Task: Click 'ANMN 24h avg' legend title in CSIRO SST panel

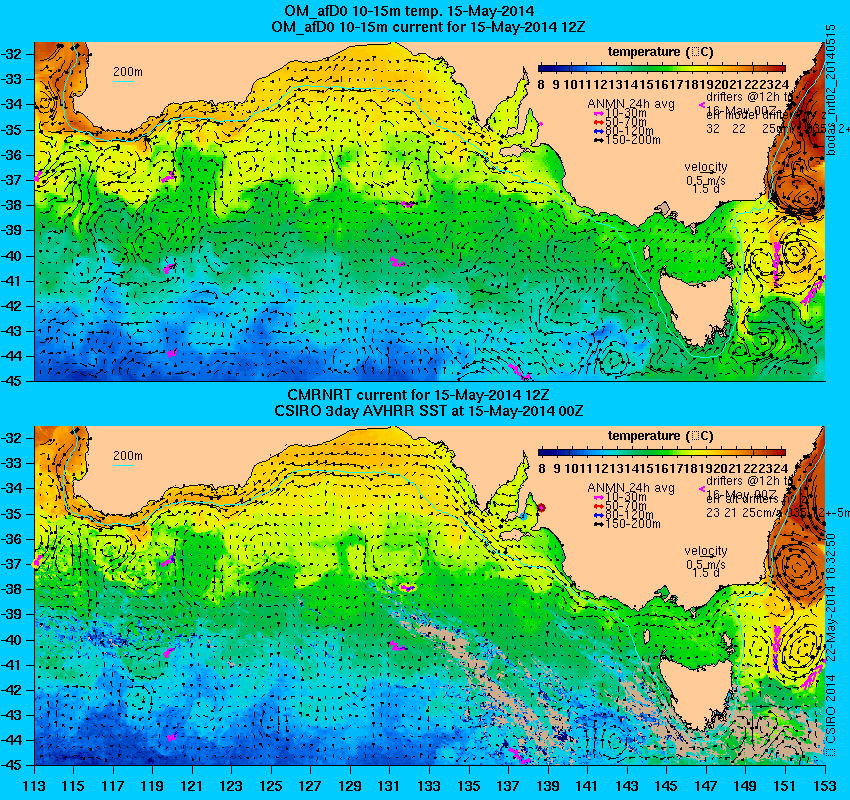Action: pyautogui.click(x=631, y=488)
